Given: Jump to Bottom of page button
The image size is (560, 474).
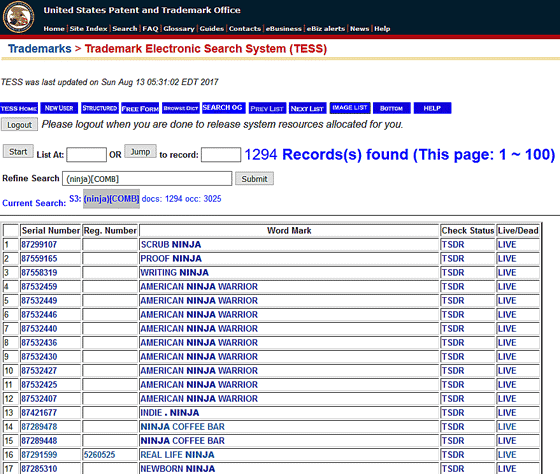Looking at the screenshot, I should pos(391,108).
